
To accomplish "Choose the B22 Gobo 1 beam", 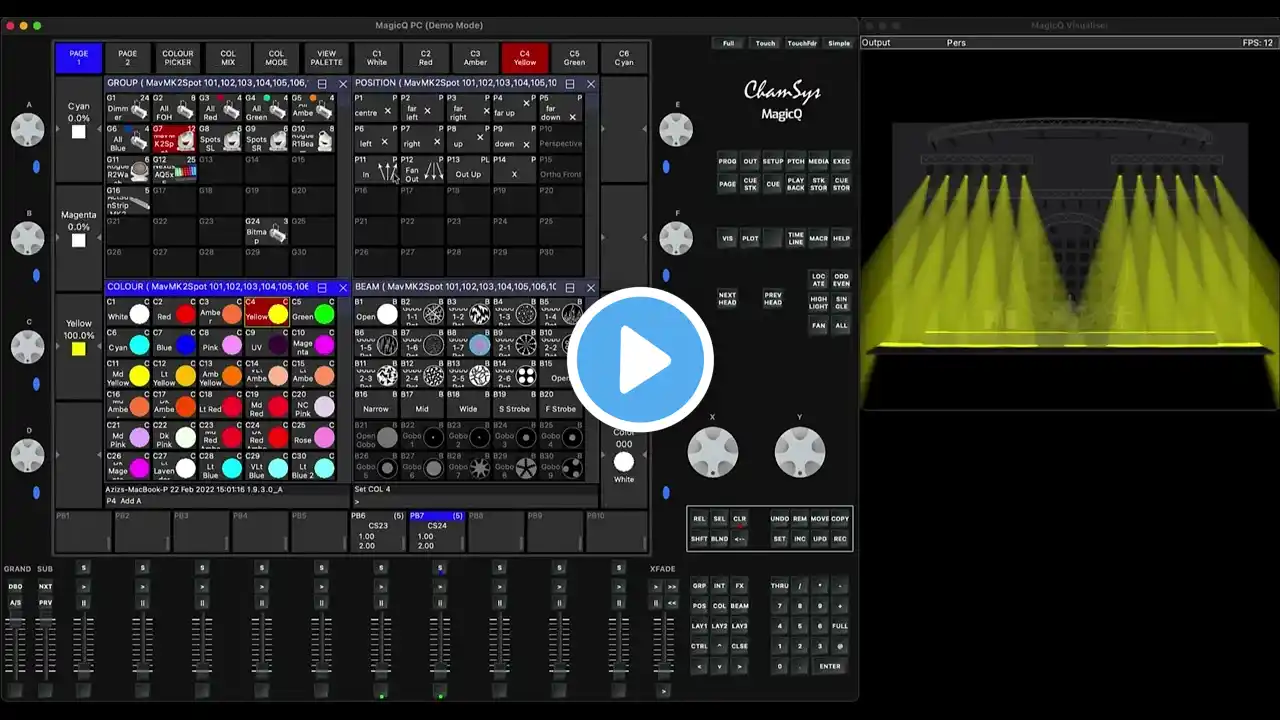I will coord(422,436).
